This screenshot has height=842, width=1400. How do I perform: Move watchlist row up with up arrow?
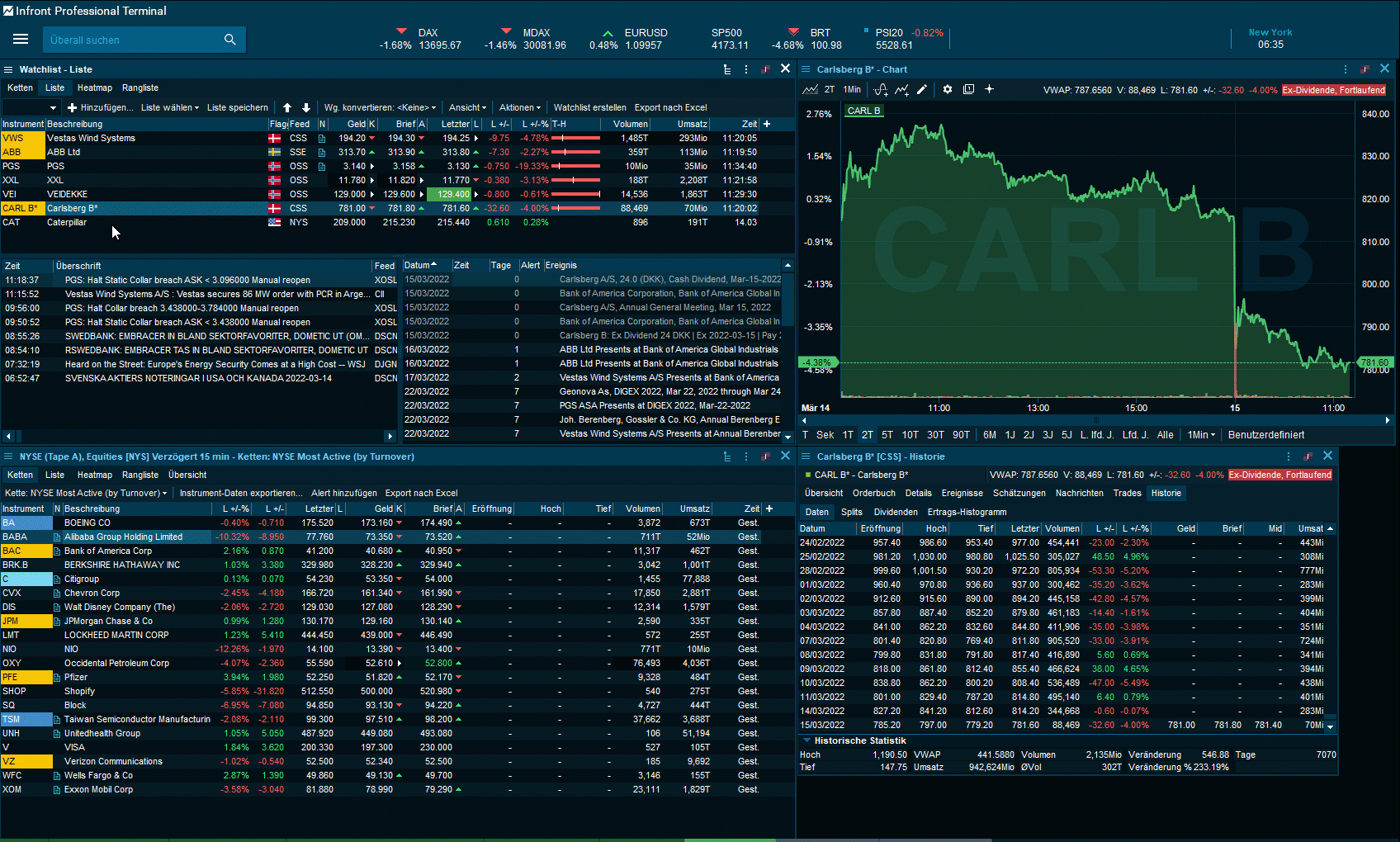coord(287,107)
